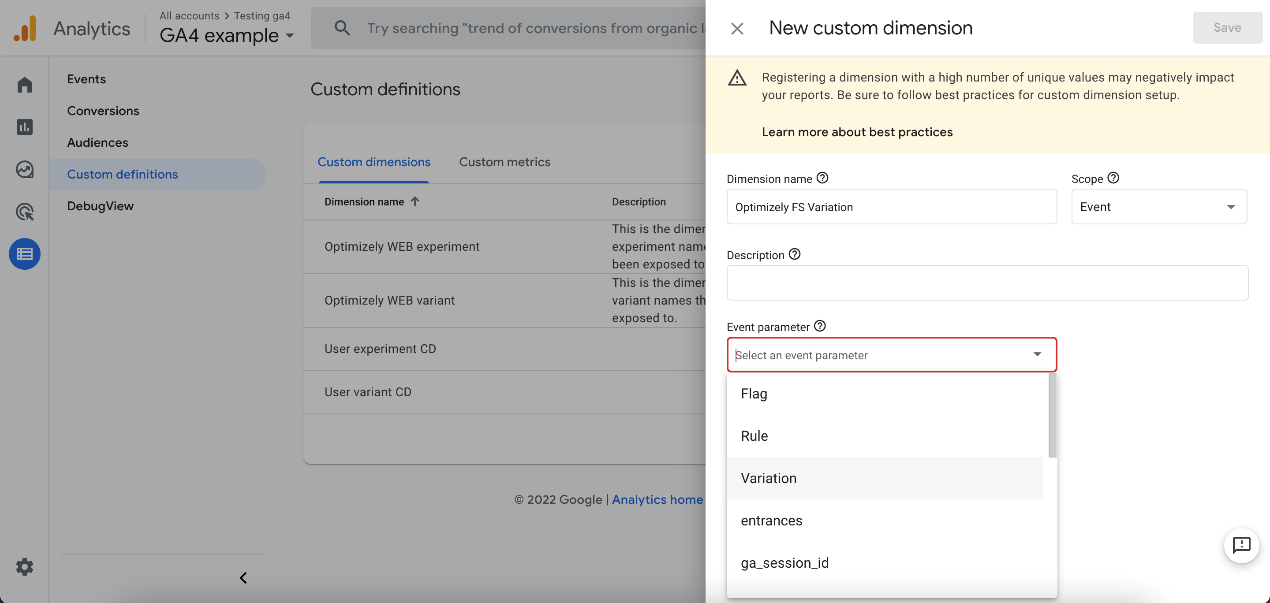
Task: Select the Optimizely WEB experiment row
Action: click(505, 247)
